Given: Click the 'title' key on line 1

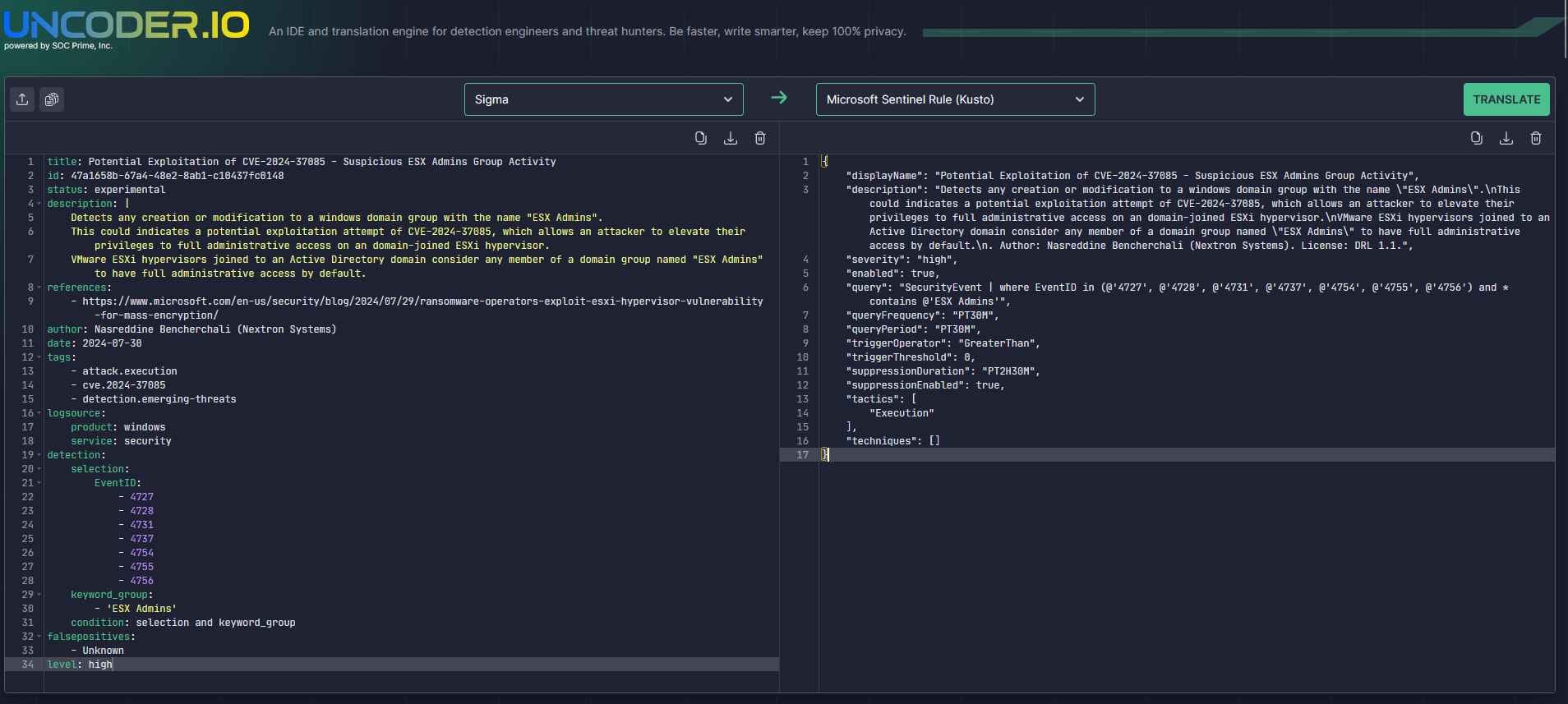Looking at the screenshot, I should tap(62, 162).
